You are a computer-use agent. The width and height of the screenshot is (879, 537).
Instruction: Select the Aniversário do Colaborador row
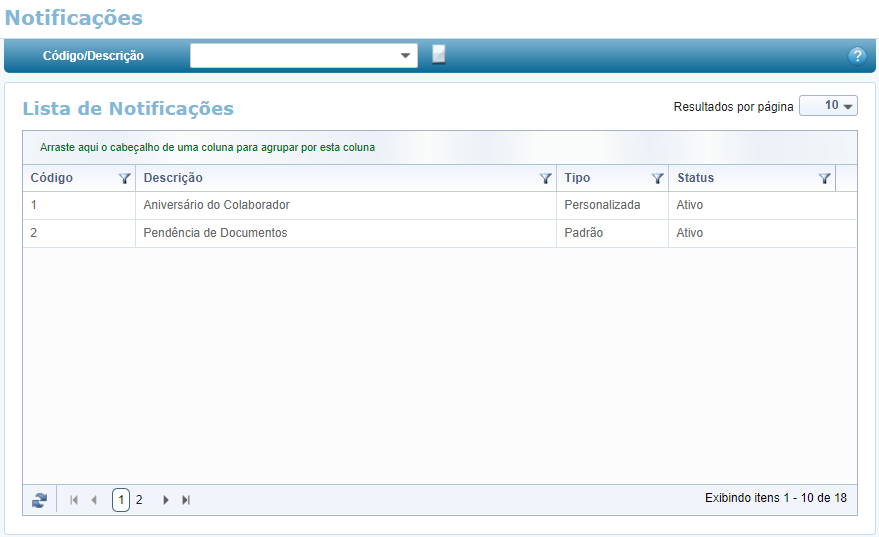pyautogui.click(x=216, y=205)
